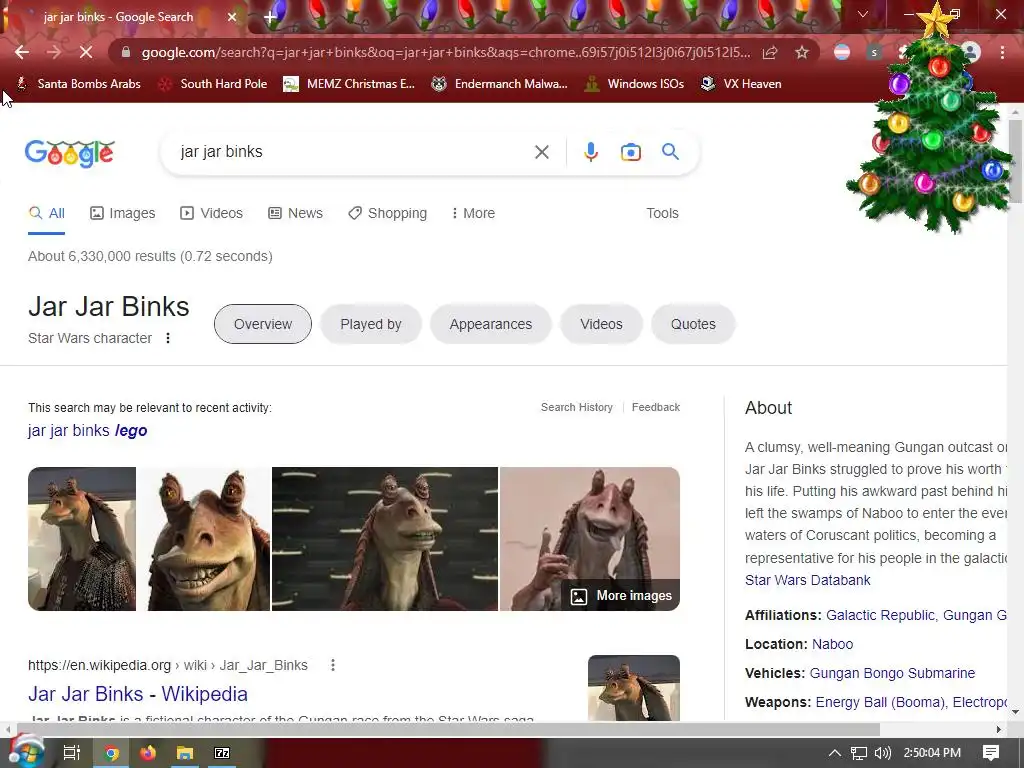Click the browser Back arrow
The image size is (1024, 768).
coord(22,52)
